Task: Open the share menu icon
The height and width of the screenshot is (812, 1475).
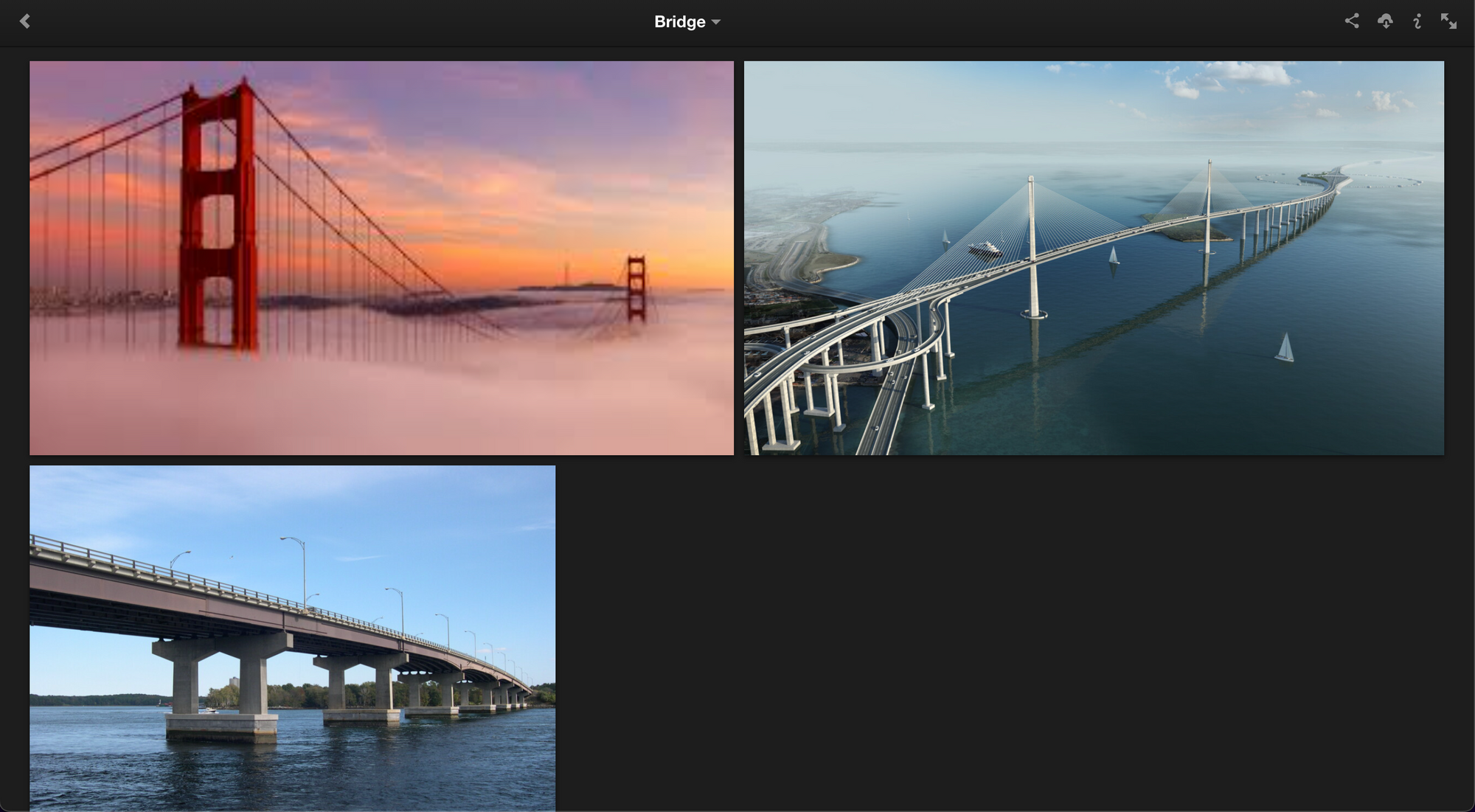Action: [1351, 21]
